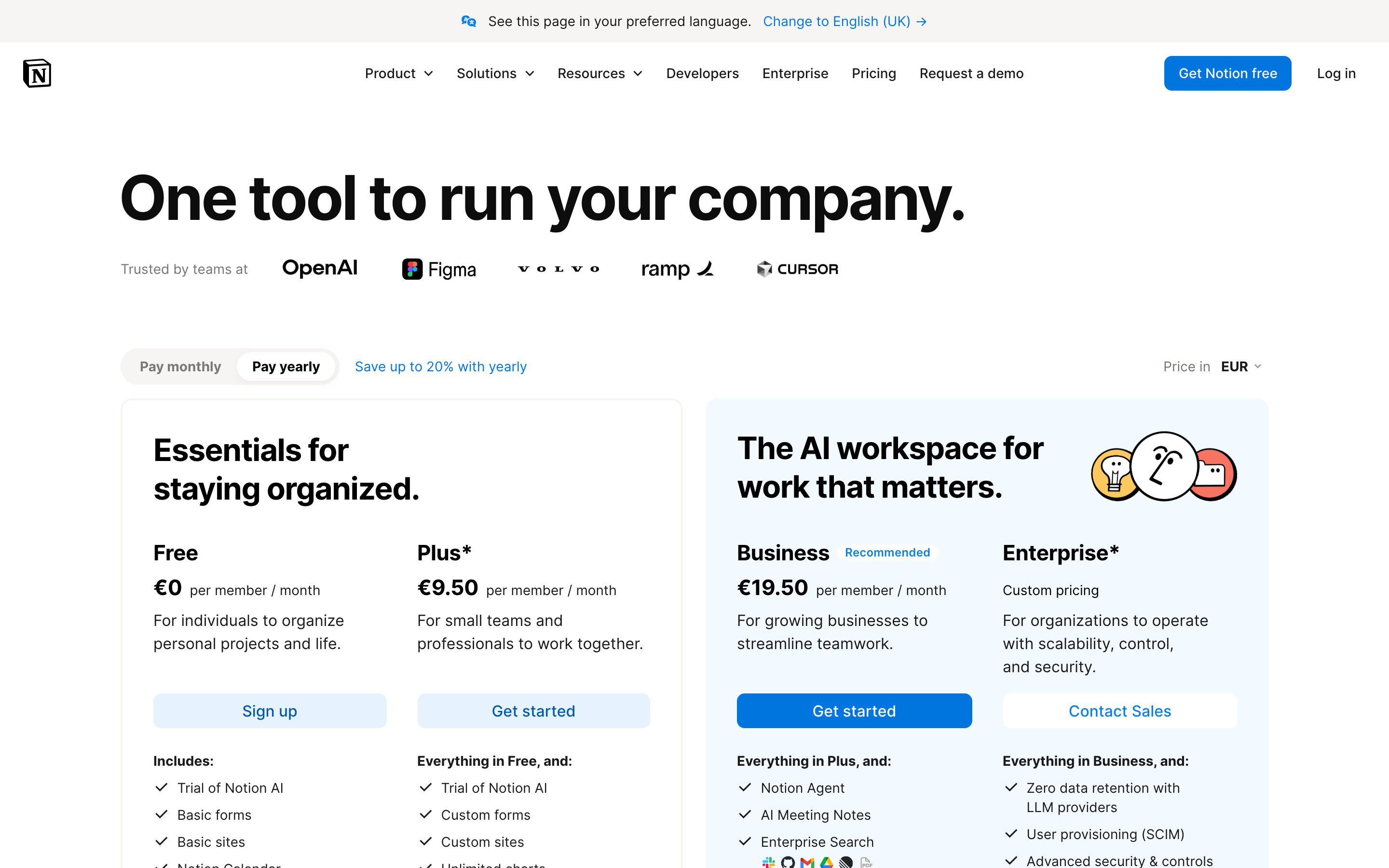Click 'Advanced security & controls' text
The width and height of the screenshot is (1389, 868).
(1119, 861)
